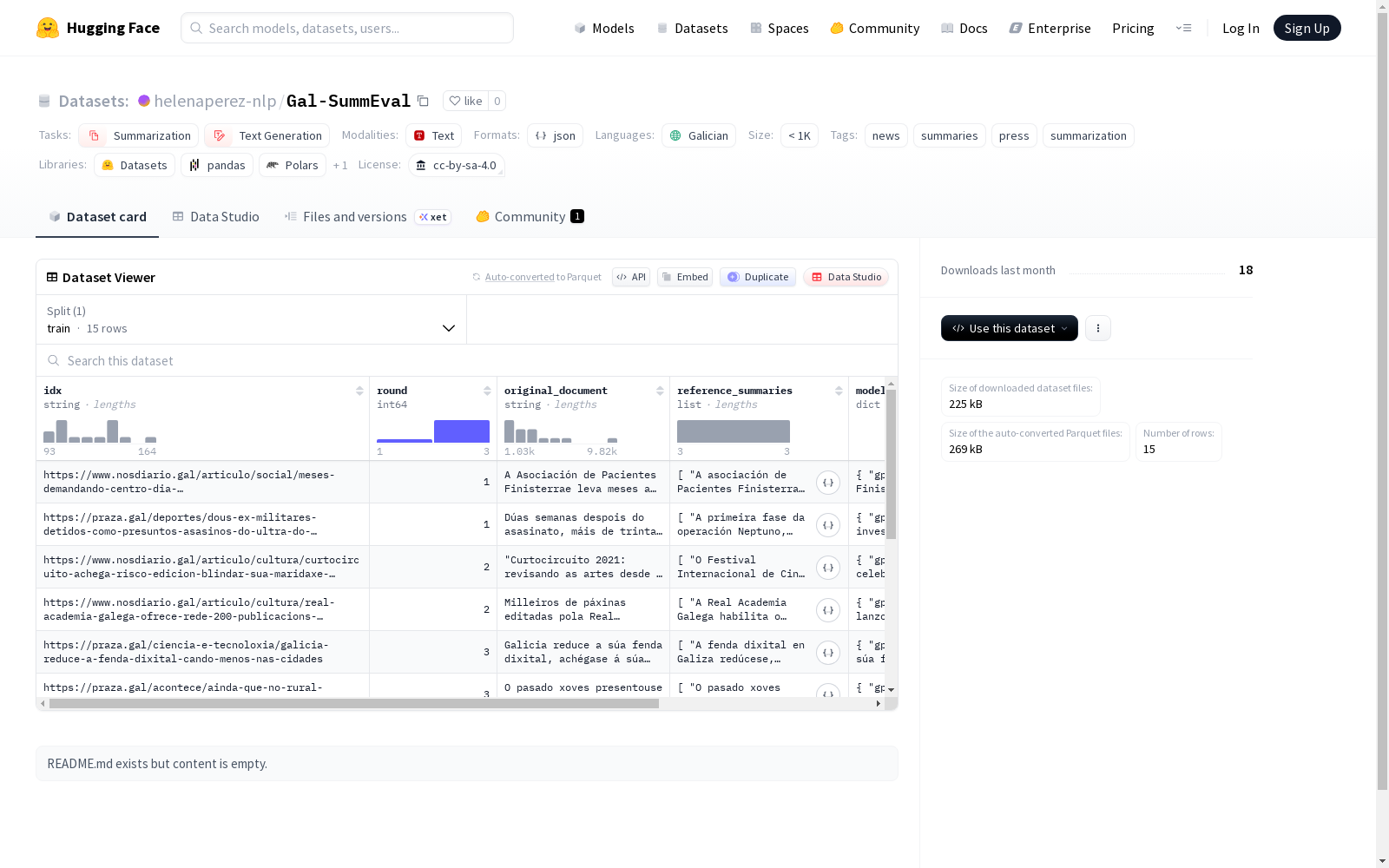Select the press tag
This screenshot has height=868, width=1389.
(x=1014, y=135)
